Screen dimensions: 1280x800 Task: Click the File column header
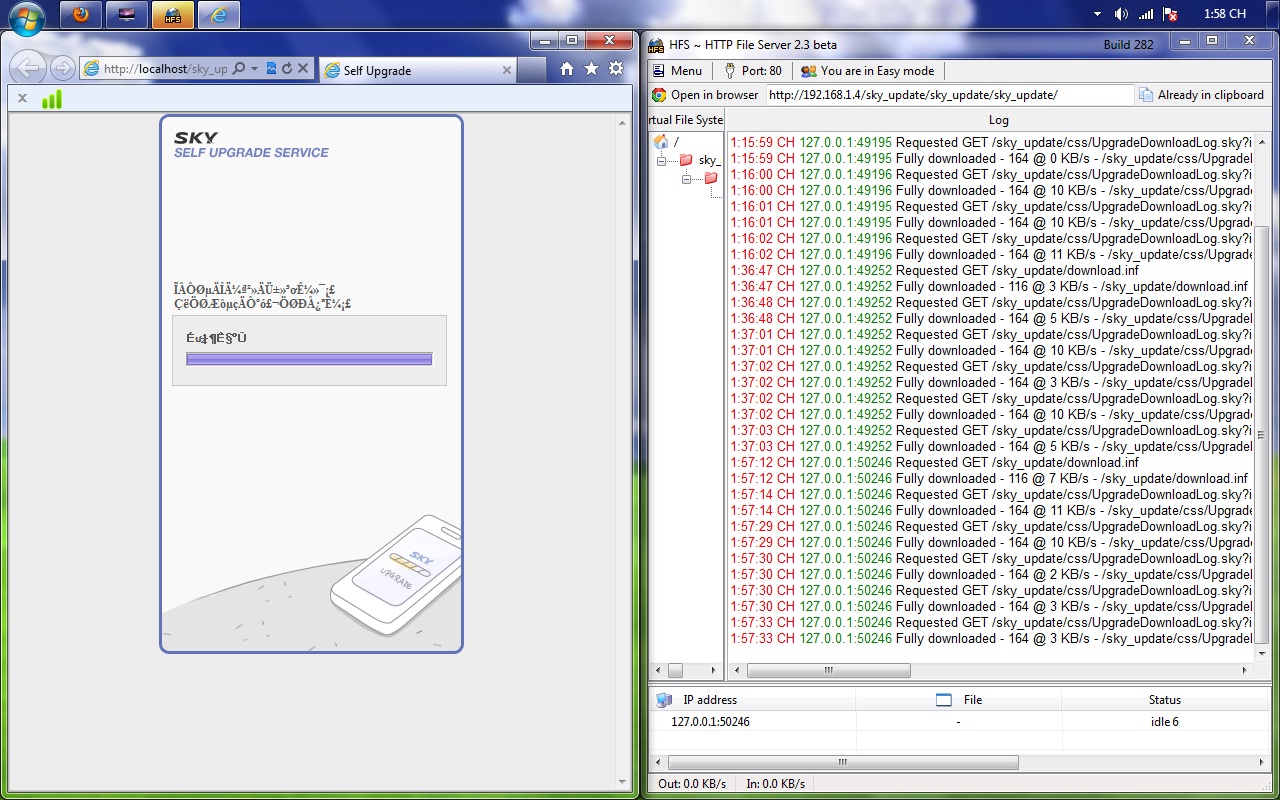(958, 700)
